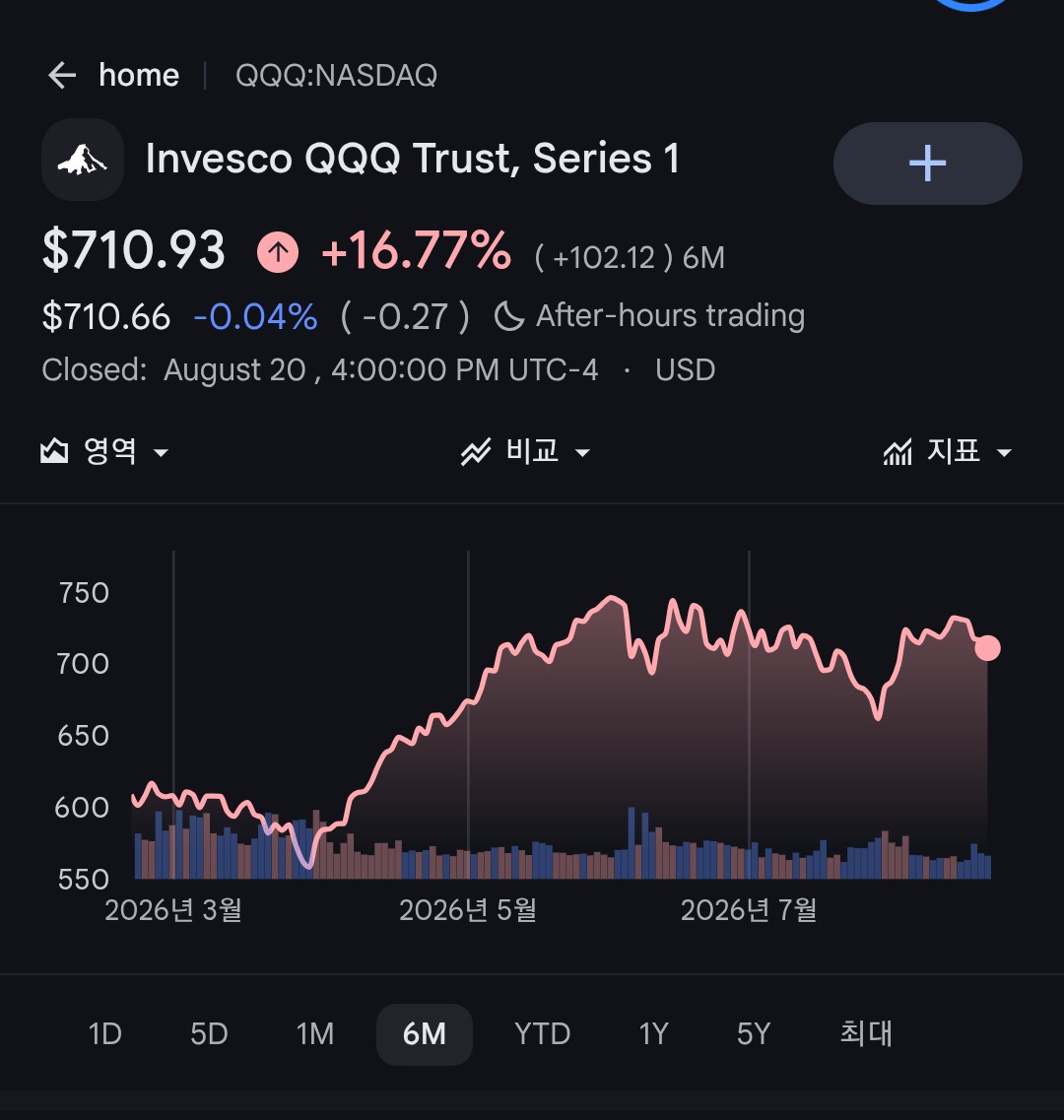Add QQQ with the plus button
Image resolution: width=1064 pixels, height=1120 pixels.
tap(927, 164)
